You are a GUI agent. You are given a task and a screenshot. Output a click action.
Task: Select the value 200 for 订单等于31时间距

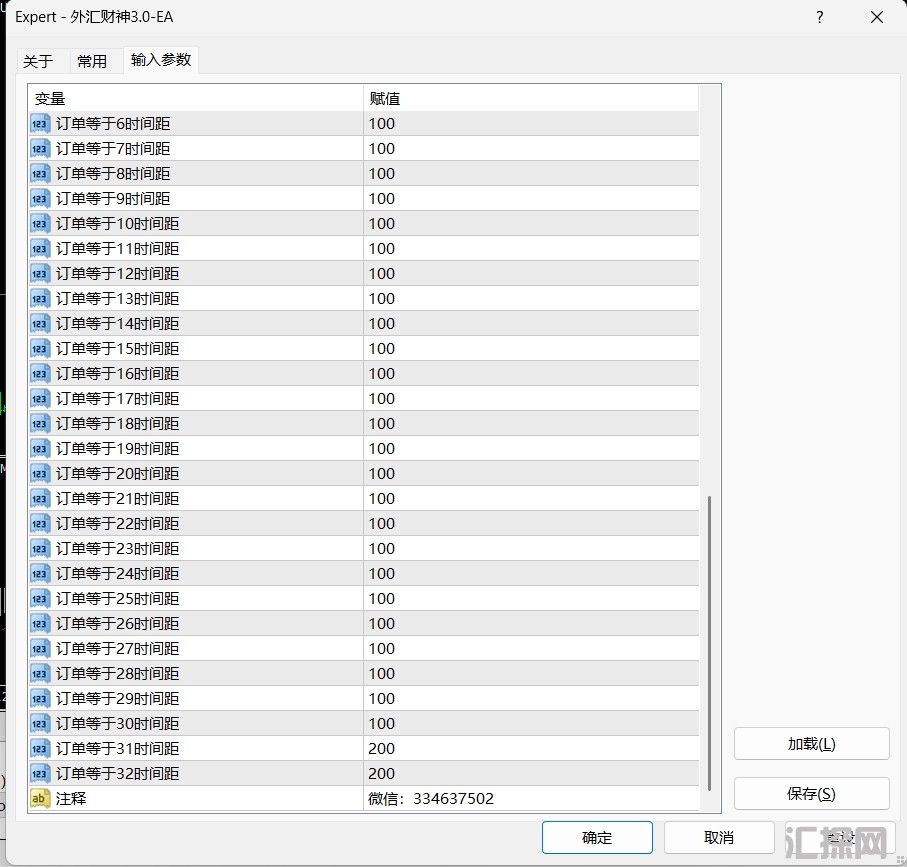tap(382, 749)
